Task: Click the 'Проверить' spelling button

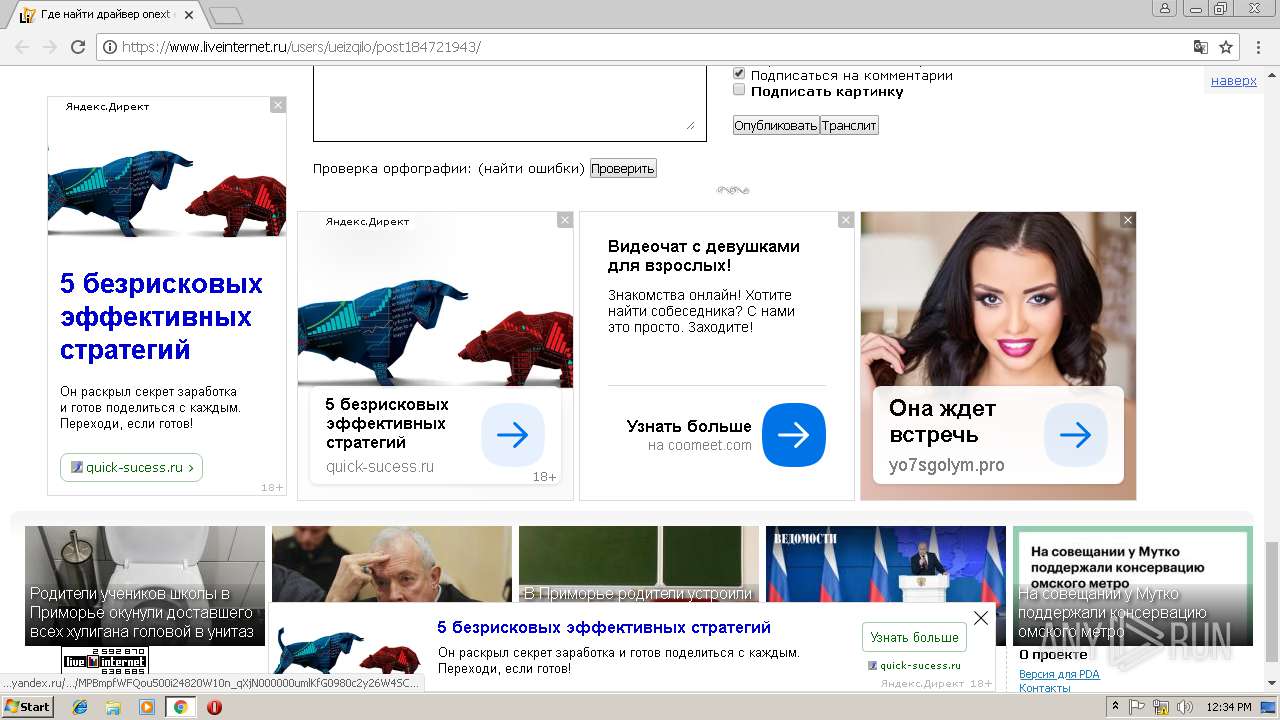Action: click(x=623, y=168)
